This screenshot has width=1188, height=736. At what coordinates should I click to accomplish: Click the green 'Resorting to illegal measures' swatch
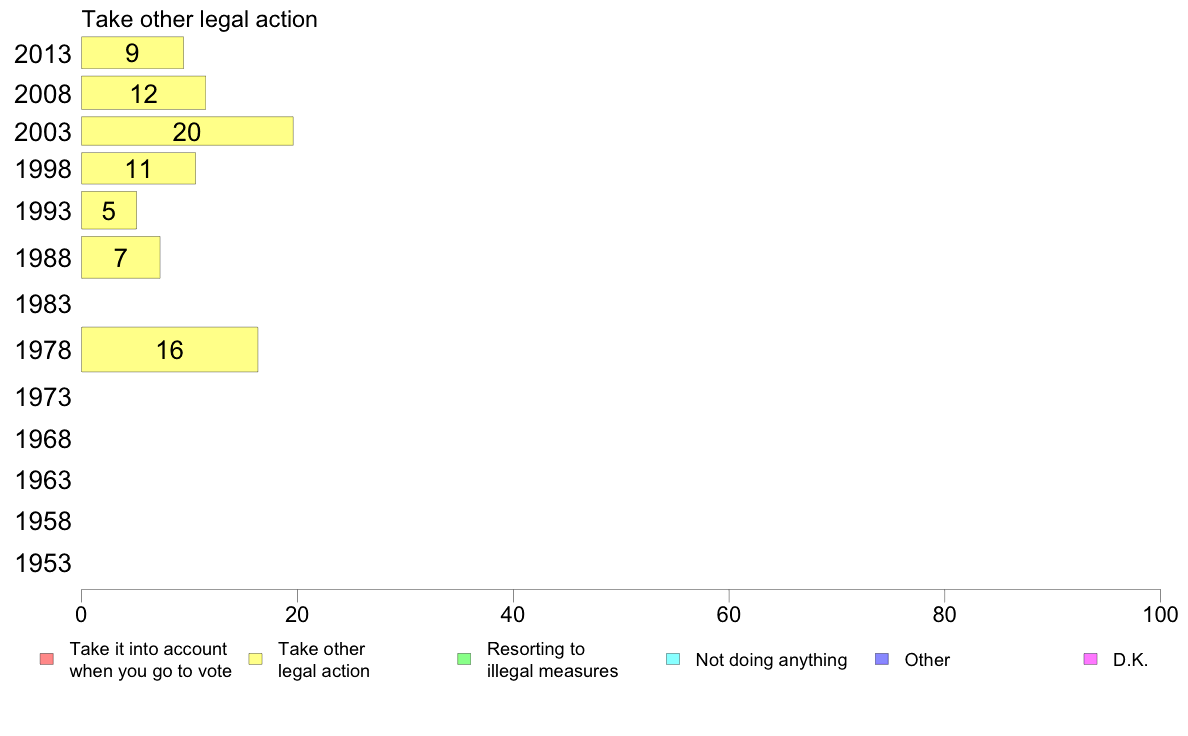tap(464, 659)
